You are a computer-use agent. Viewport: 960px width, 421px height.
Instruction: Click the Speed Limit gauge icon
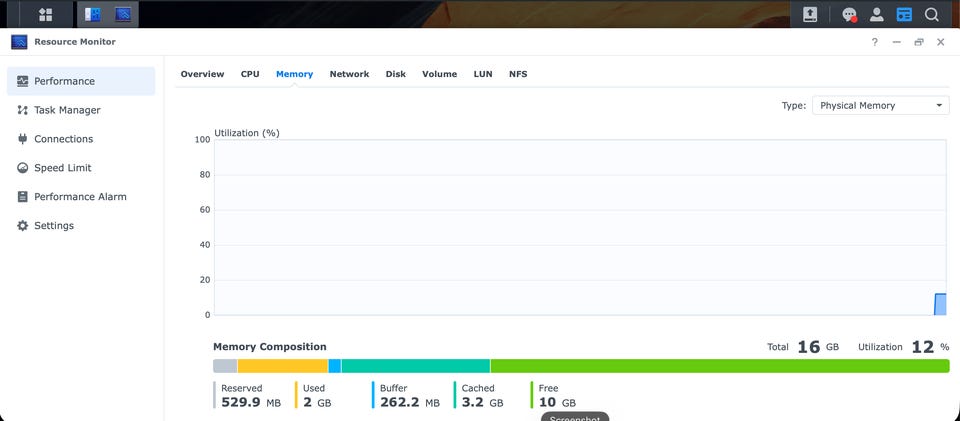tap(23, 168)
